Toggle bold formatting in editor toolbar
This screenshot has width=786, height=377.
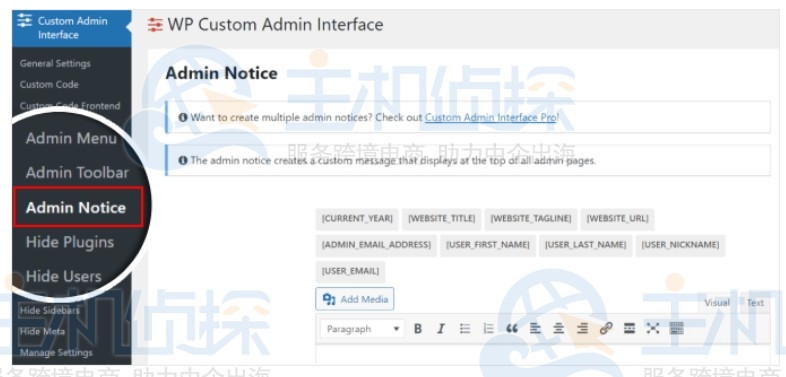(418, 329)
